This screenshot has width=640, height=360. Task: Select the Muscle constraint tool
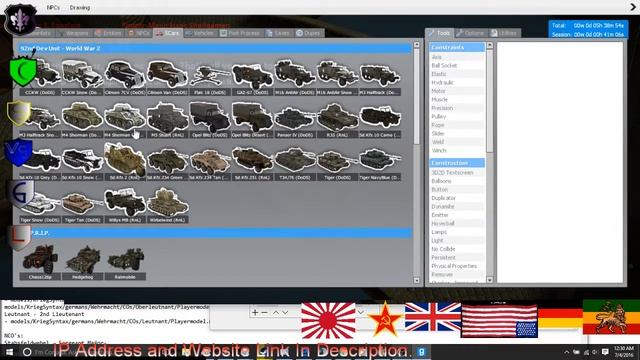457,100
